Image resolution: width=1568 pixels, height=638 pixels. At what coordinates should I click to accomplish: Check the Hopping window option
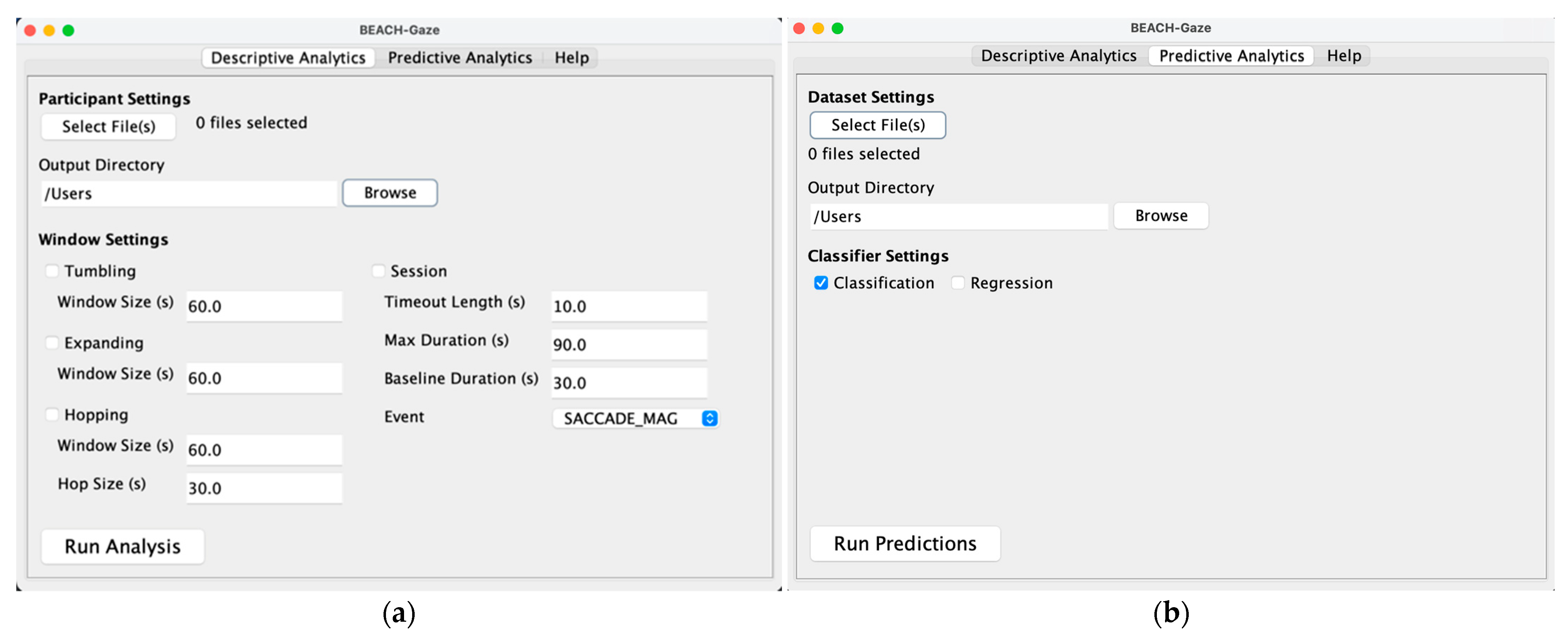(x=52, y=414)
